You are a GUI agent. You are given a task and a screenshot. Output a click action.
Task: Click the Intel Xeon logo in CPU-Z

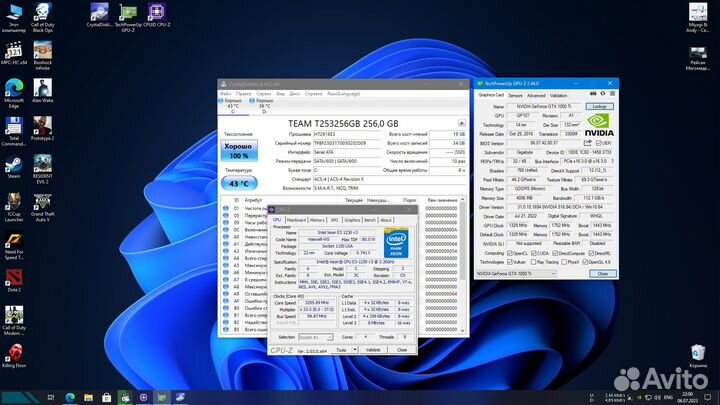coord(396,242)
